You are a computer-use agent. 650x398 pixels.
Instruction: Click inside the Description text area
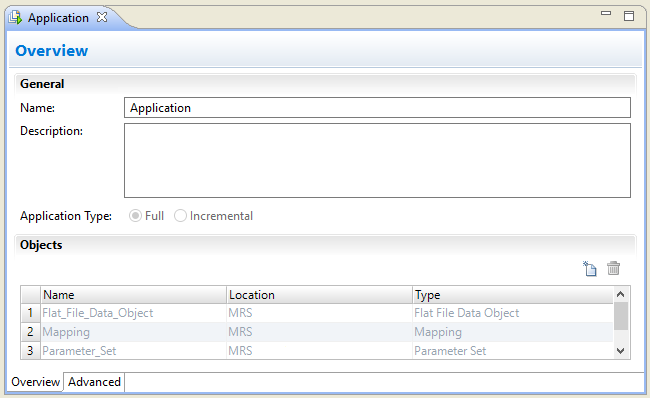tap(377, 160)
